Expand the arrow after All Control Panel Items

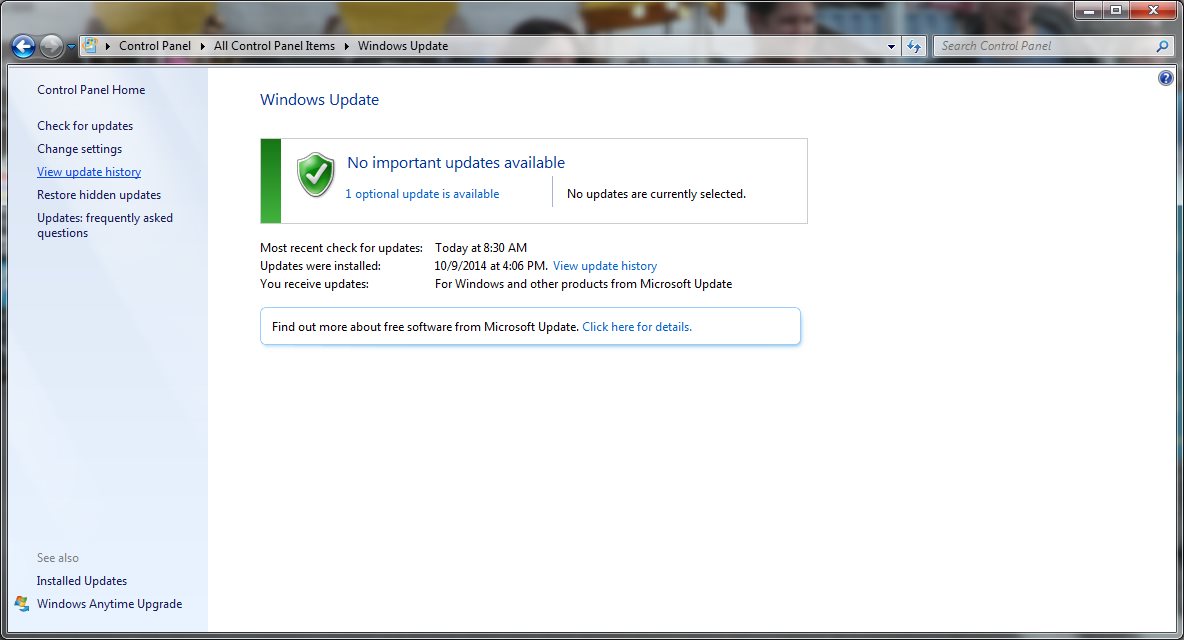(x=347, y=46)
